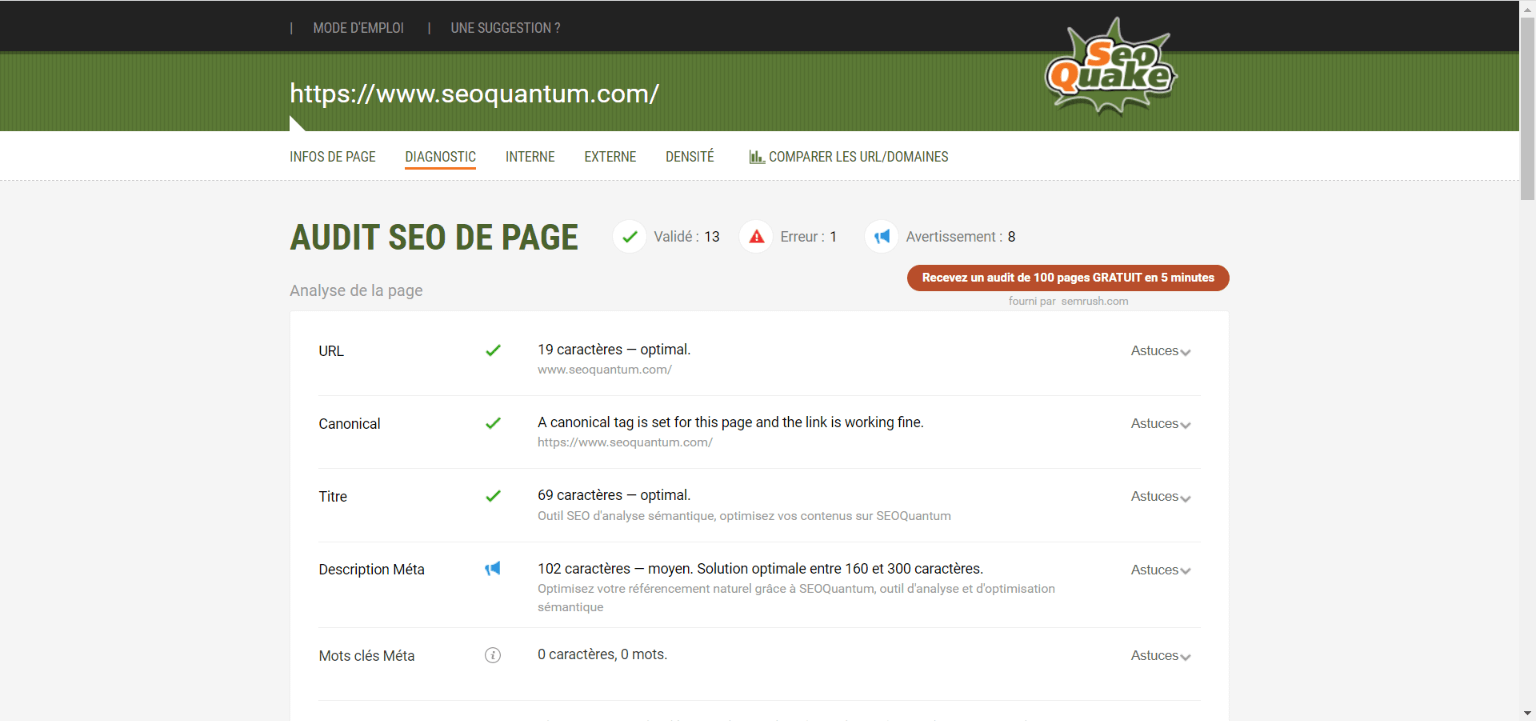This screenshot has width=1536, height=721.
Task: Select MODE D'EMPLOI in the top bar
Action: click(358, 28)
